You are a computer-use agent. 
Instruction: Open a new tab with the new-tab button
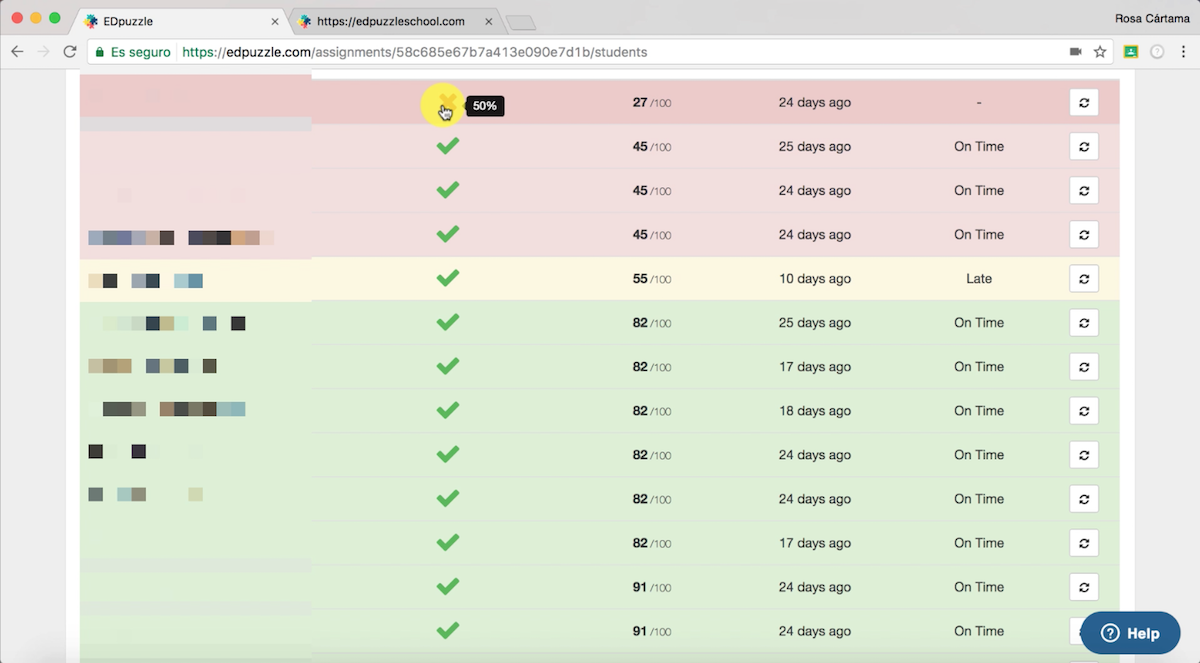point(520,22)
